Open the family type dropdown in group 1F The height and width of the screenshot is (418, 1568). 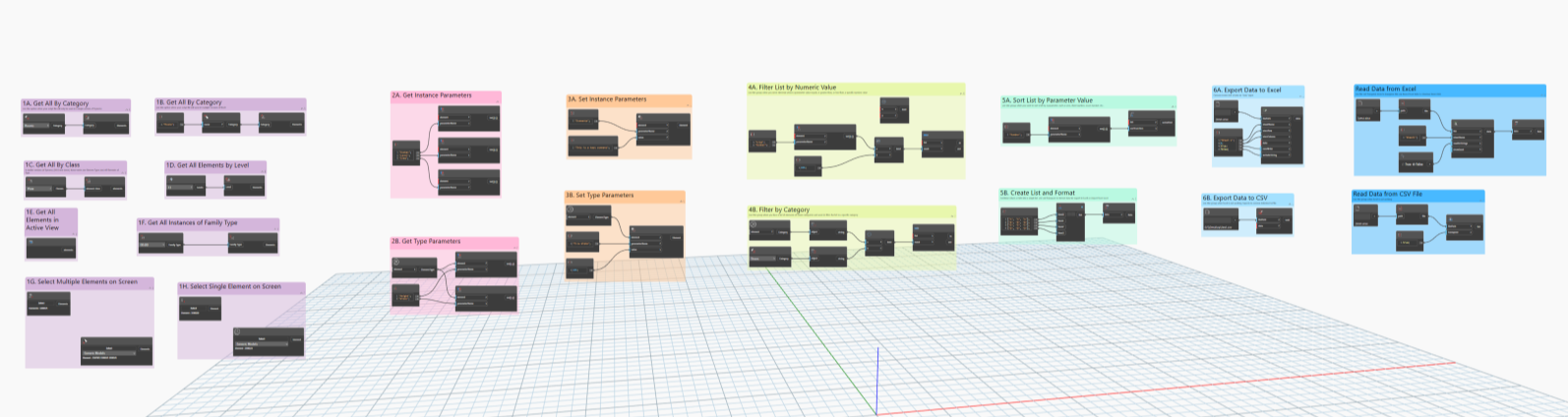click(x=152, y=245)
